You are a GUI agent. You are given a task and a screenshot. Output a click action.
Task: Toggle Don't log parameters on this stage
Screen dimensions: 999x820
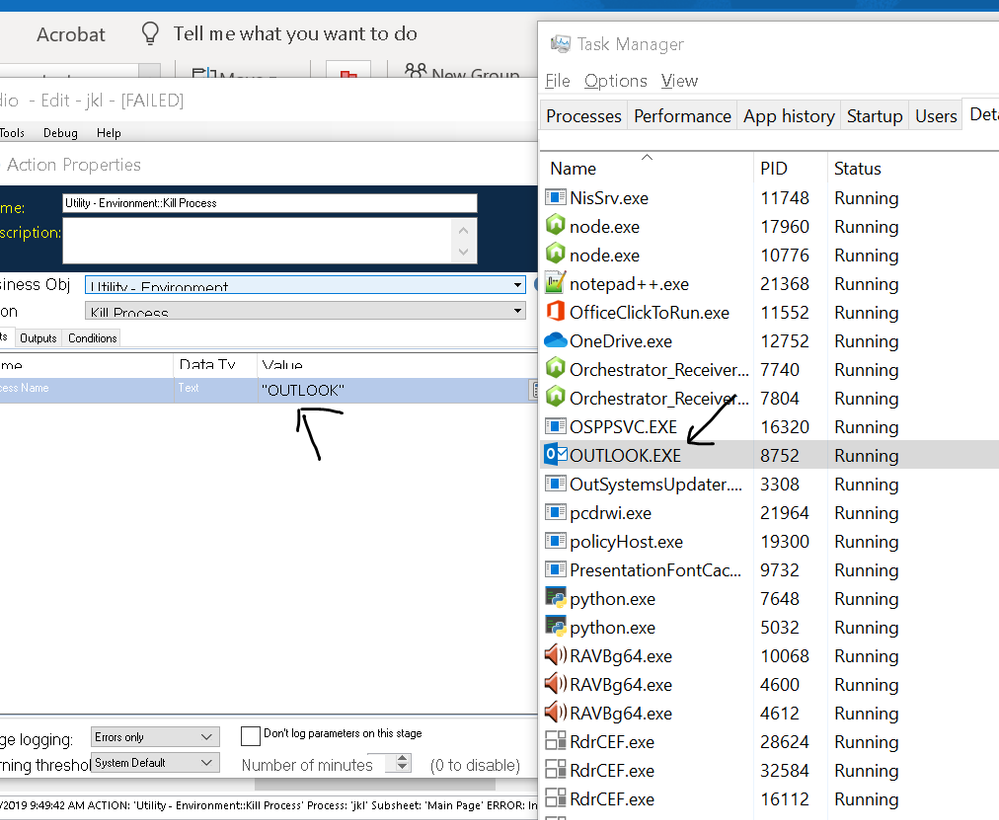(250, 736)
